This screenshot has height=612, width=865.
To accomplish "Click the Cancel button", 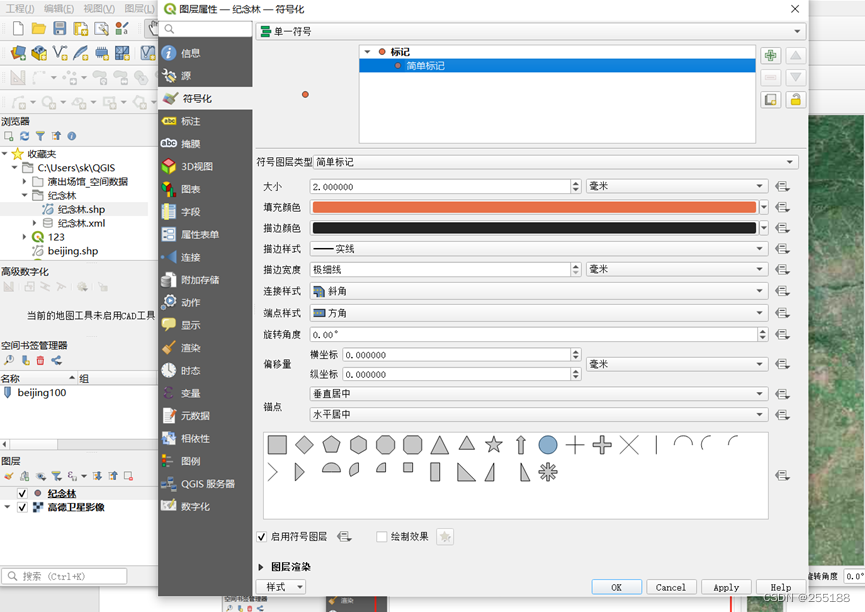I will click(671, 587).
